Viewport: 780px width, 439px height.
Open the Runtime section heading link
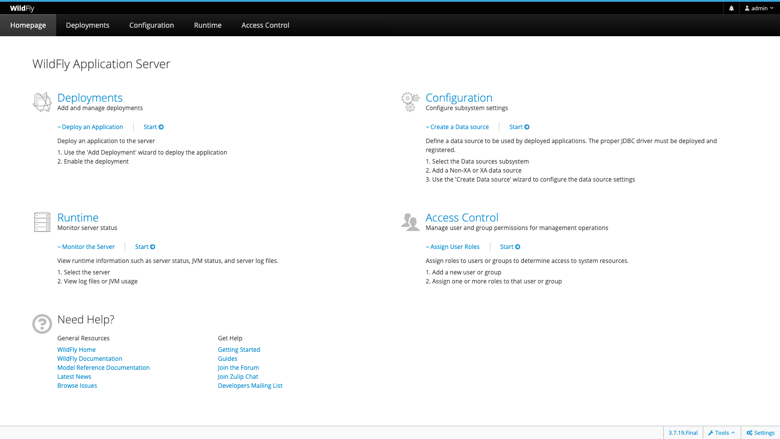tap(78, 217)
